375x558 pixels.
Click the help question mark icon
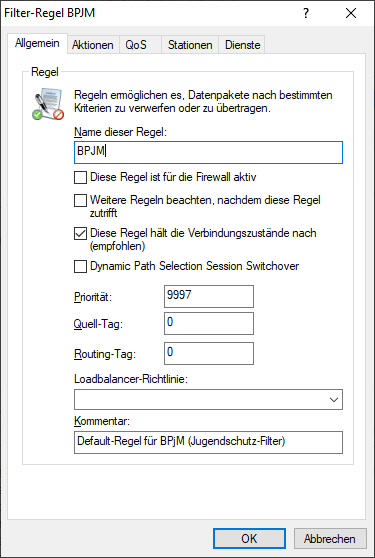[306, 14]
